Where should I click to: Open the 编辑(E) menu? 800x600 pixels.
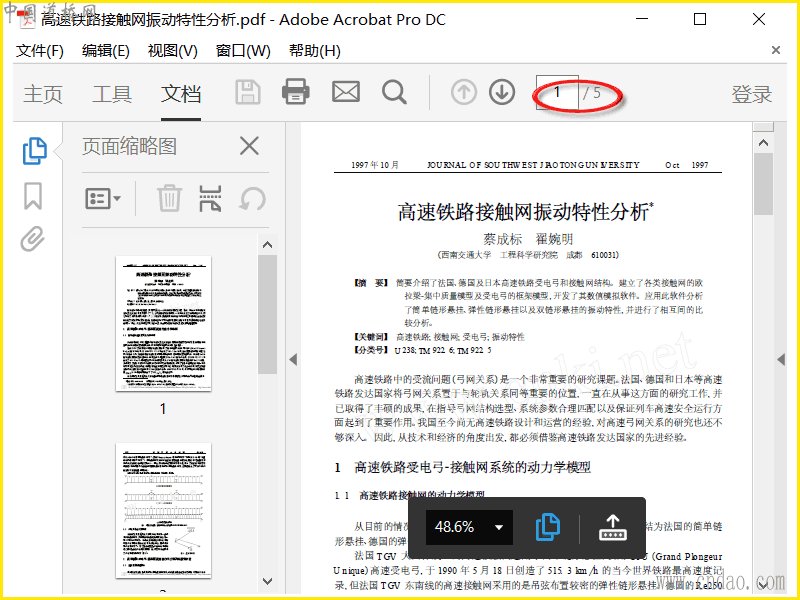pyautogui.click(x=106, y=51)
